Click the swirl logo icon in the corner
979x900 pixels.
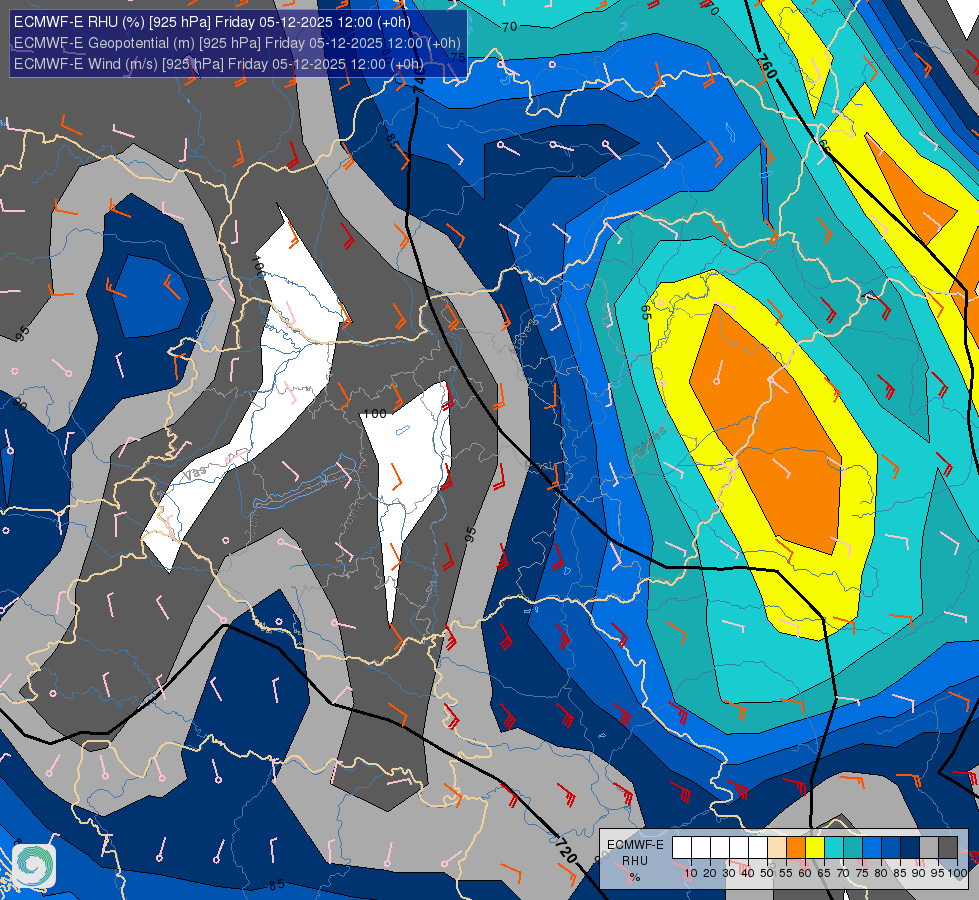pyautogui.click(x=34, y=866)
